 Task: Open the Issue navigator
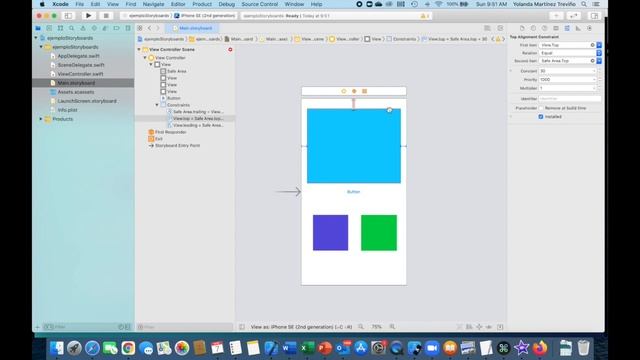(83, 28)
